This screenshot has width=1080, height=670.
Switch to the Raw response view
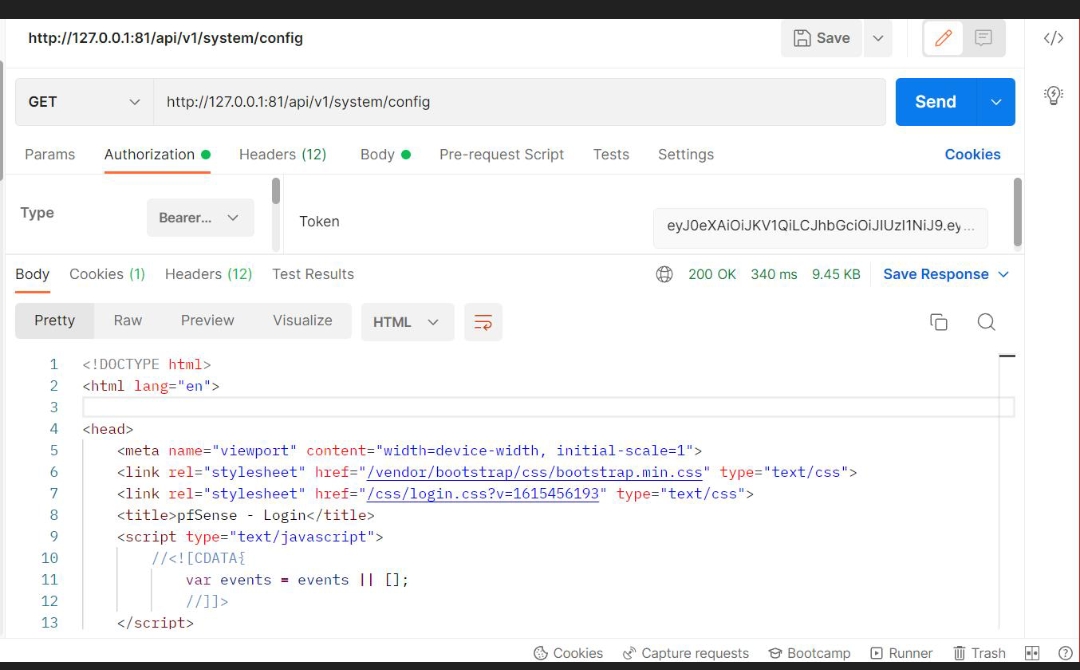tap(128, 320)
